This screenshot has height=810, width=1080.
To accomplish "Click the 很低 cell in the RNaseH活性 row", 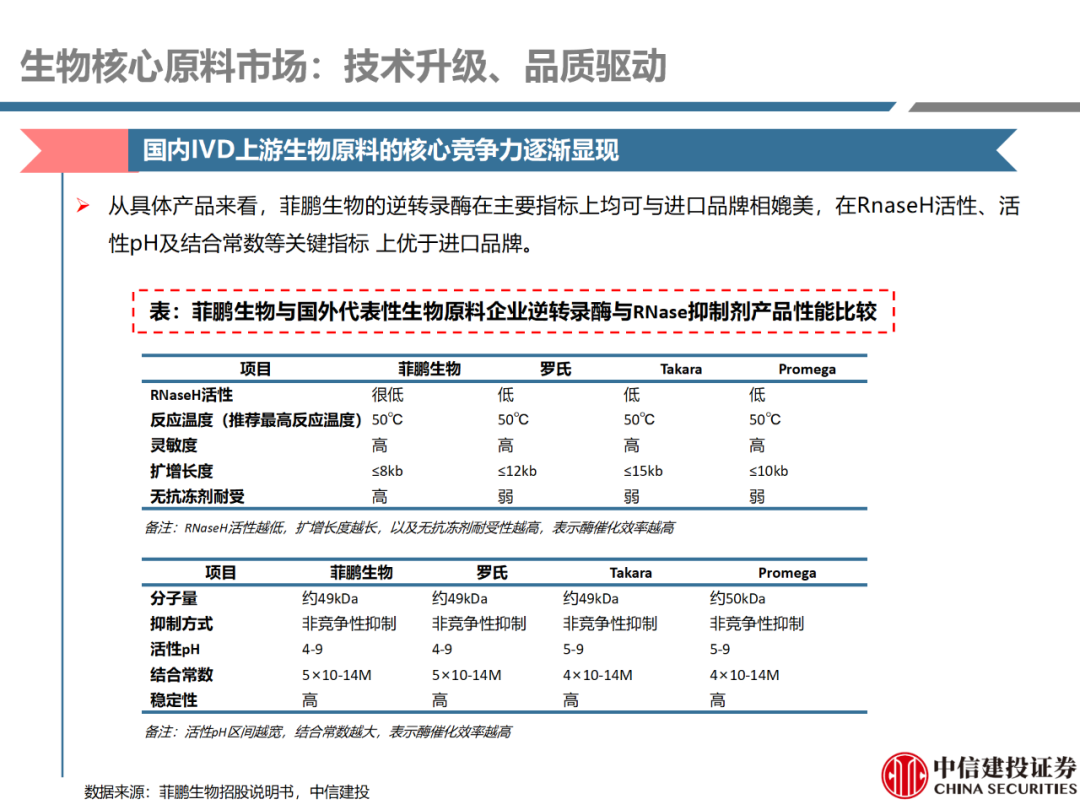I will 388,395.
